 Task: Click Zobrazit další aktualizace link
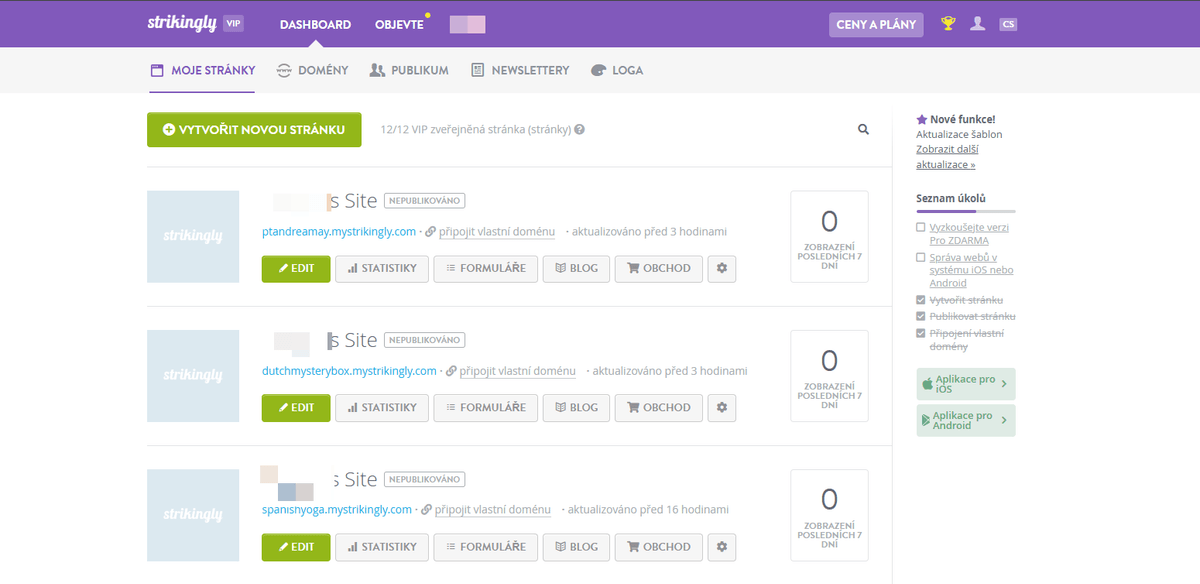tap(946, 157)
